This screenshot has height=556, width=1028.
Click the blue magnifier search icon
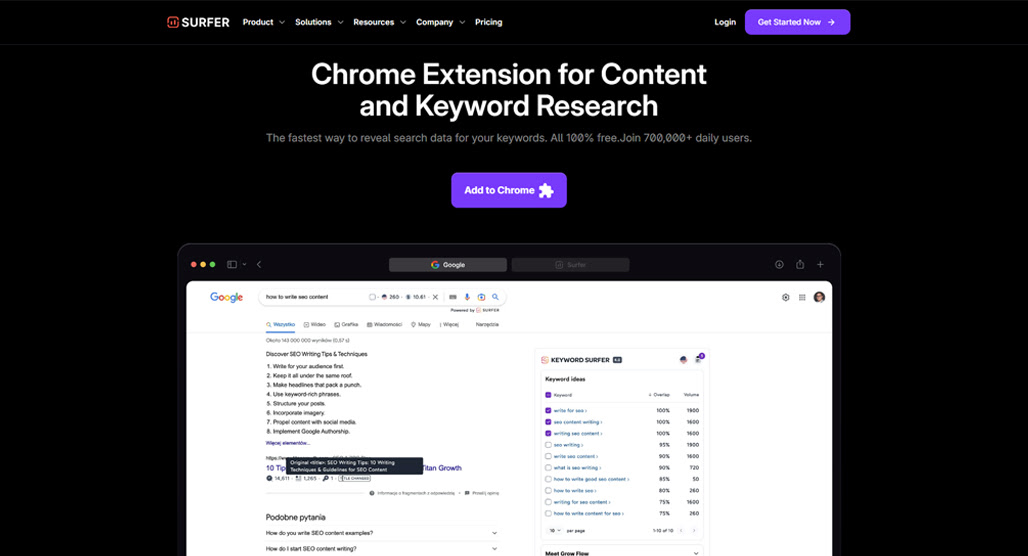496,297
